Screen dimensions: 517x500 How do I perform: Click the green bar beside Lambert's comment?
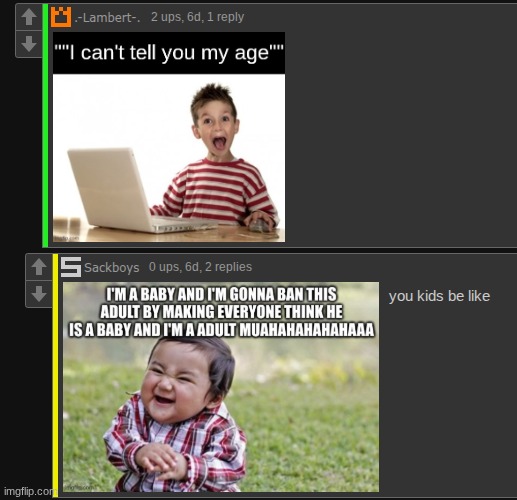tap(45, 125)
